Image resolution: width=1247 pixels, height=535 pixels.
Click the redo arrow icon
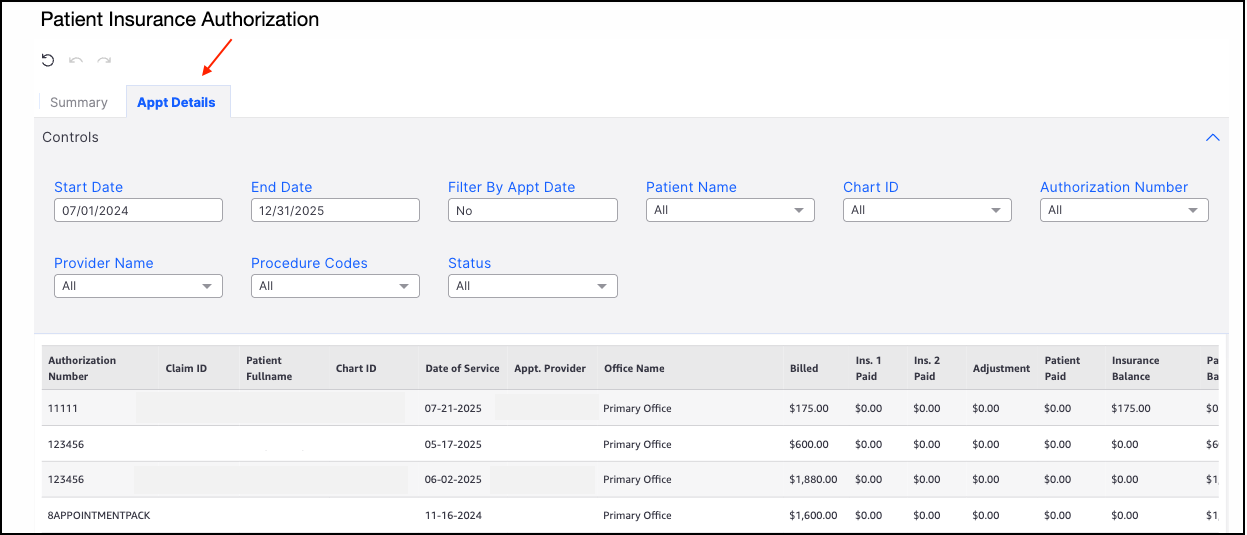[x=104, y=61]
